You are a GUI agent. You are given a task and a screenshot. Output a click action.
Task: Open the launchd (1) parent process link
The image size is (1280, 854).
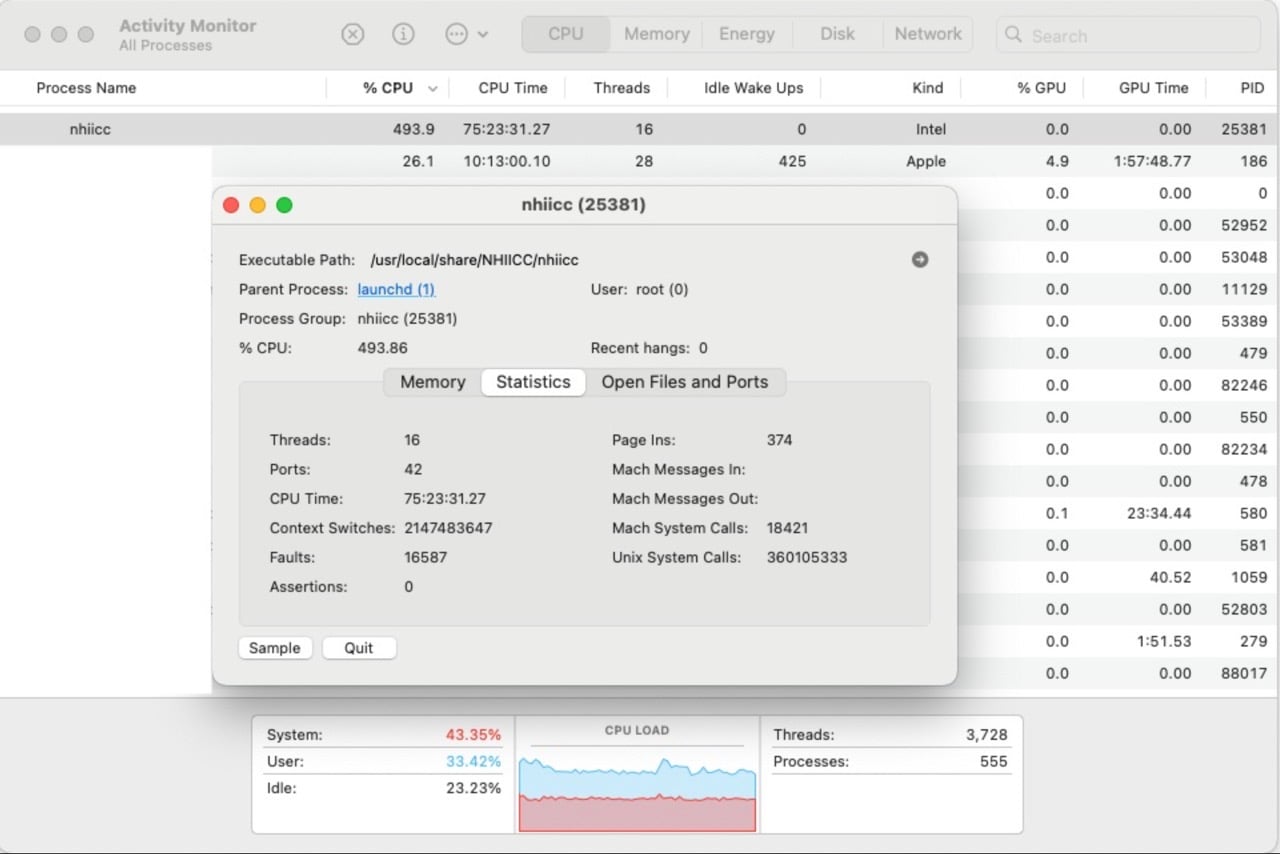pyautogui.click(x=396, y=290)
